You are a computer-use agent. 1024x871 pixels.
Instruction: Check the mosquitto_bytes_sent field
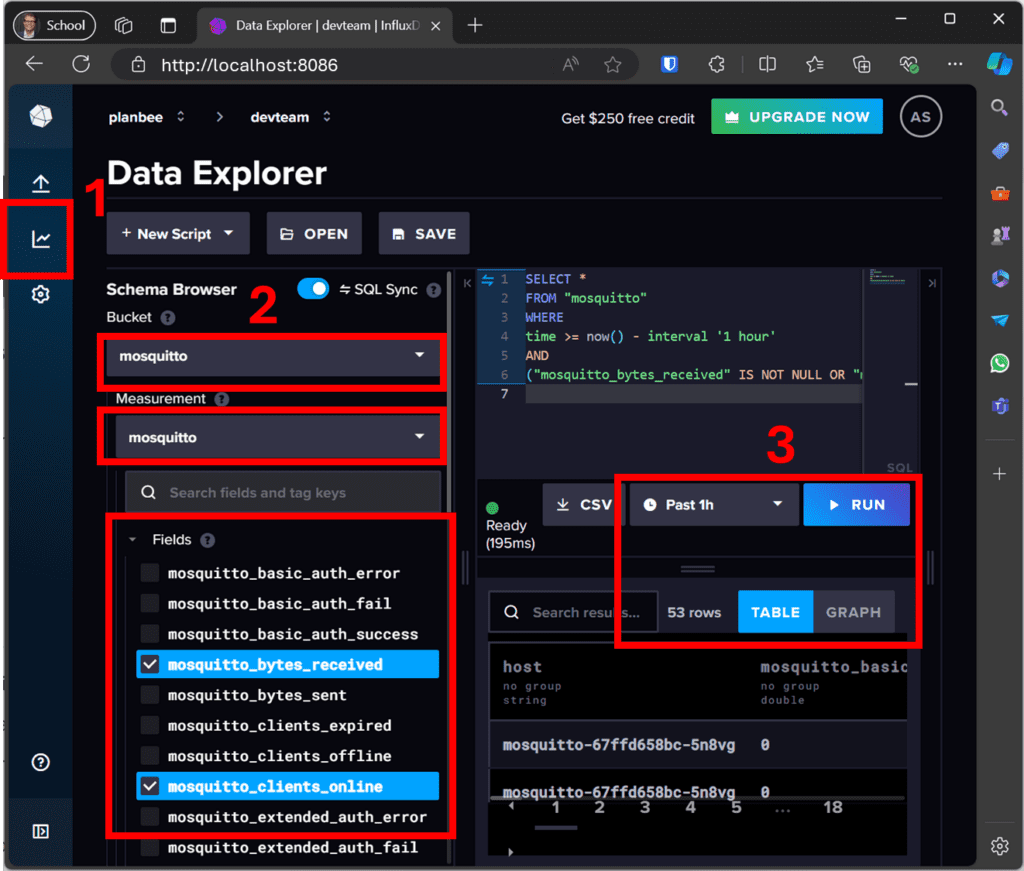[x=148, y=694]
